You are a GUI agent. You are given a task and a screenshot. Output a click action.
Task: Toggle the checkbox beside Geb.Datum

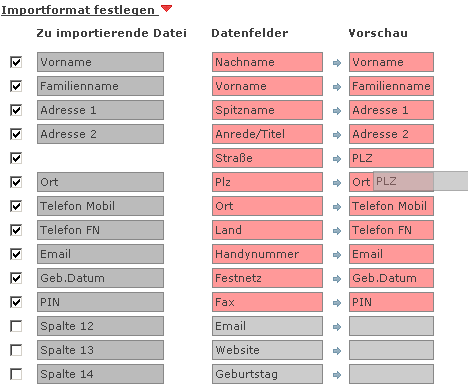[x=16, y=278]
